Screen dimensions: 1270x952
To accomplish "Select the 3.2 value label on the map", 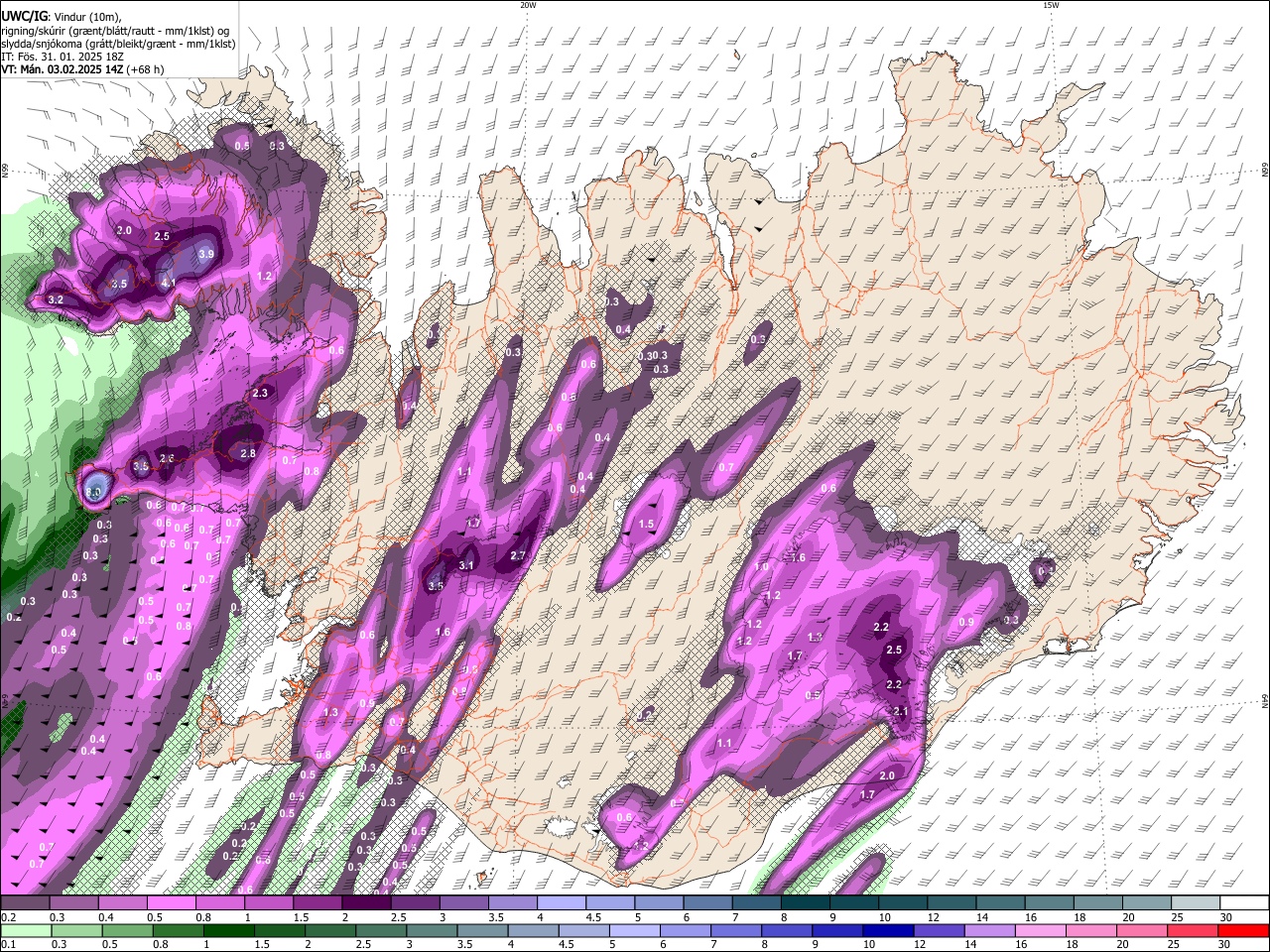I will pyautogui.click(x=56, y=299).
